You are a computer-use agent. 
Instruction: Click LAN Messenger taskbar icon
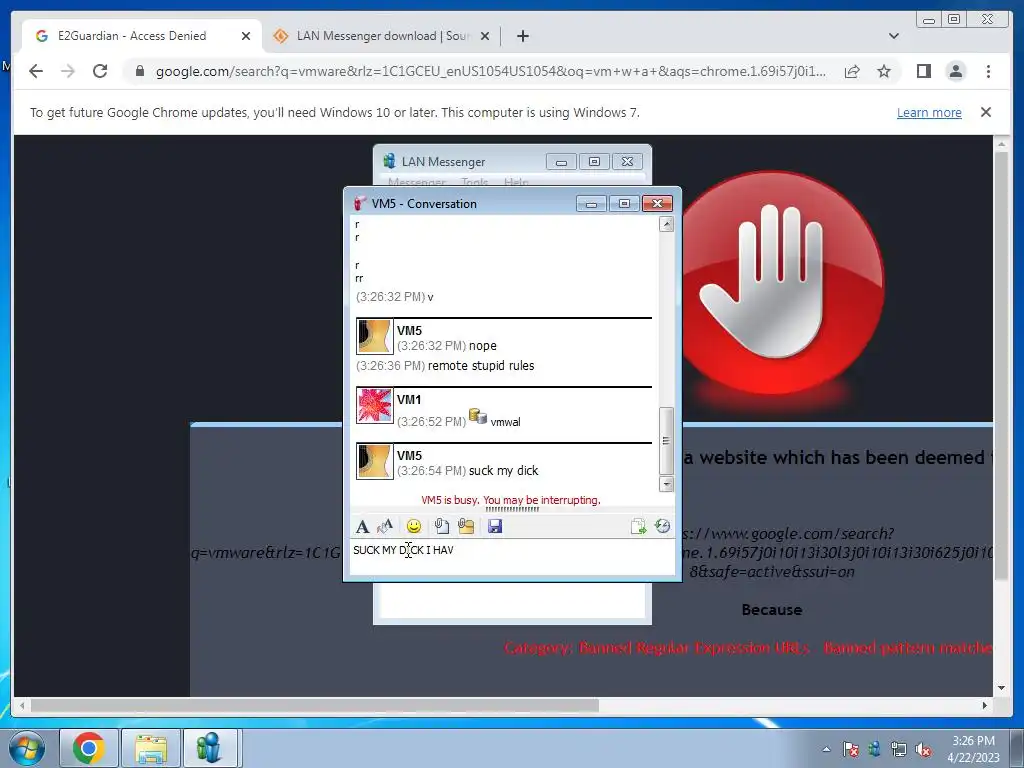(x=210, y=748)
